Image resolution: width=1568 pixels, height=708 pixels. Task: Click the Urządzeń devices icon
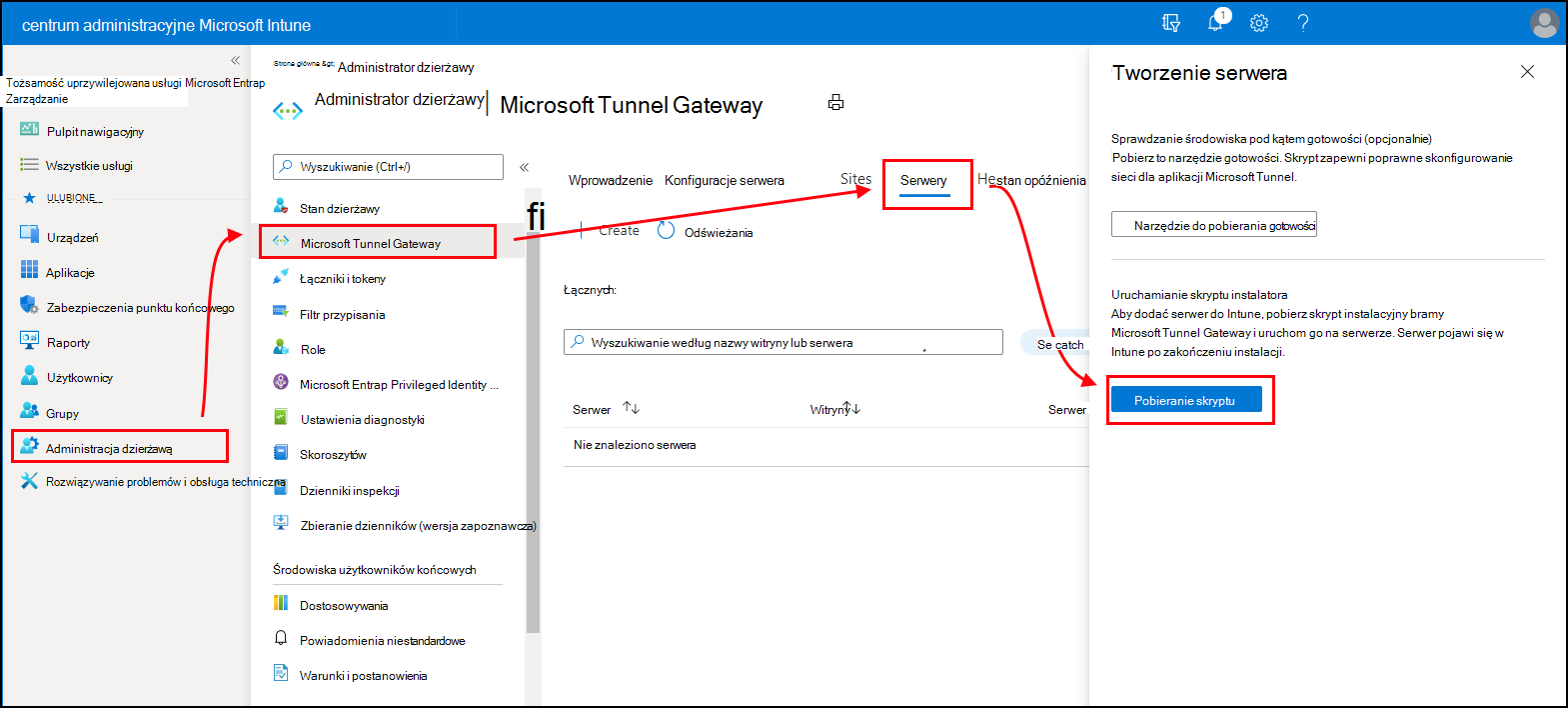[x=29, y=236]
